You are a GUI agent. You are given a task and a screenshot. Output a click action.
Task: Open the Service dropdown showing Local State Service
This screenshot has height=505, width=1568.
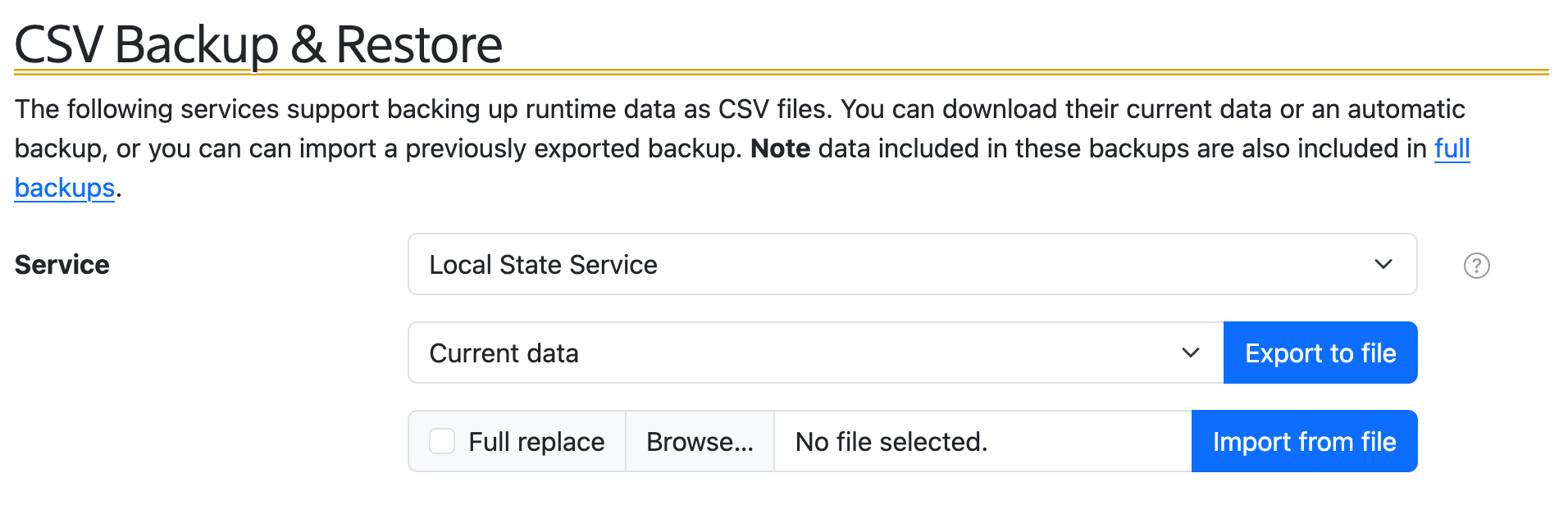point(910,264)
